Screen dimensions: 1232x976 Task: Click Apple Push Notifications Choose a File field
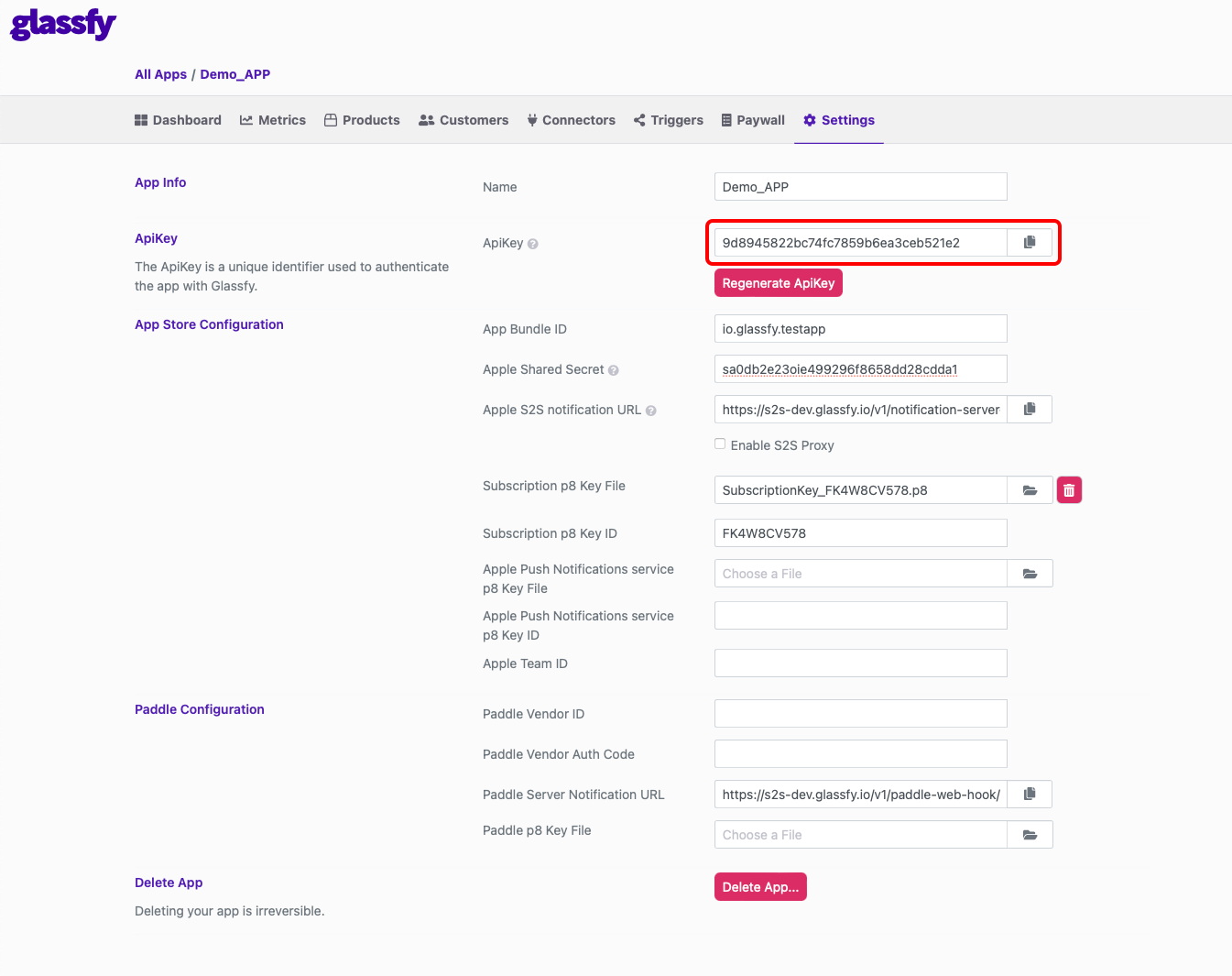pyautogui.click(x=861, y=574)
